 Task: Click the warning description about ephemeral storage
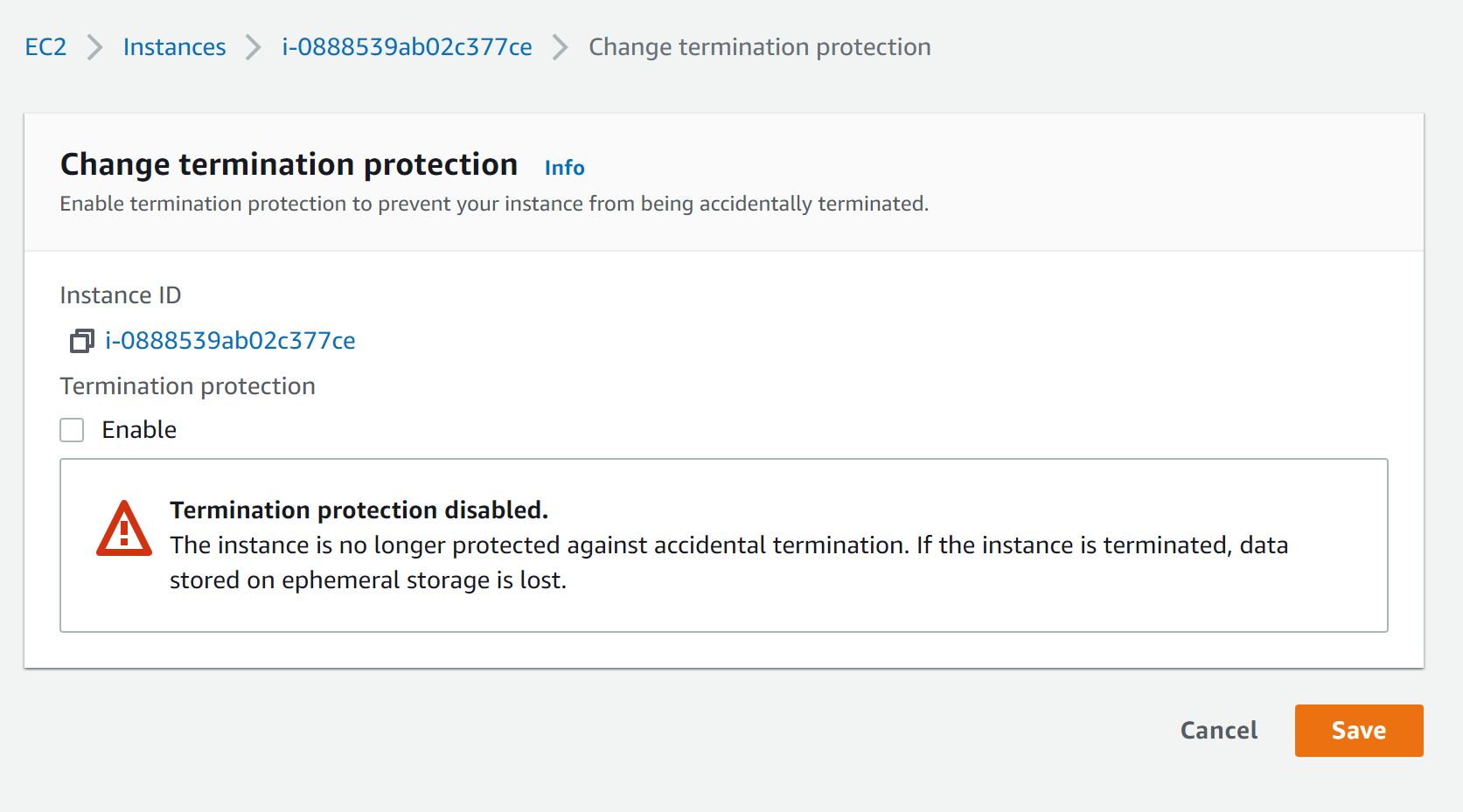728,562
